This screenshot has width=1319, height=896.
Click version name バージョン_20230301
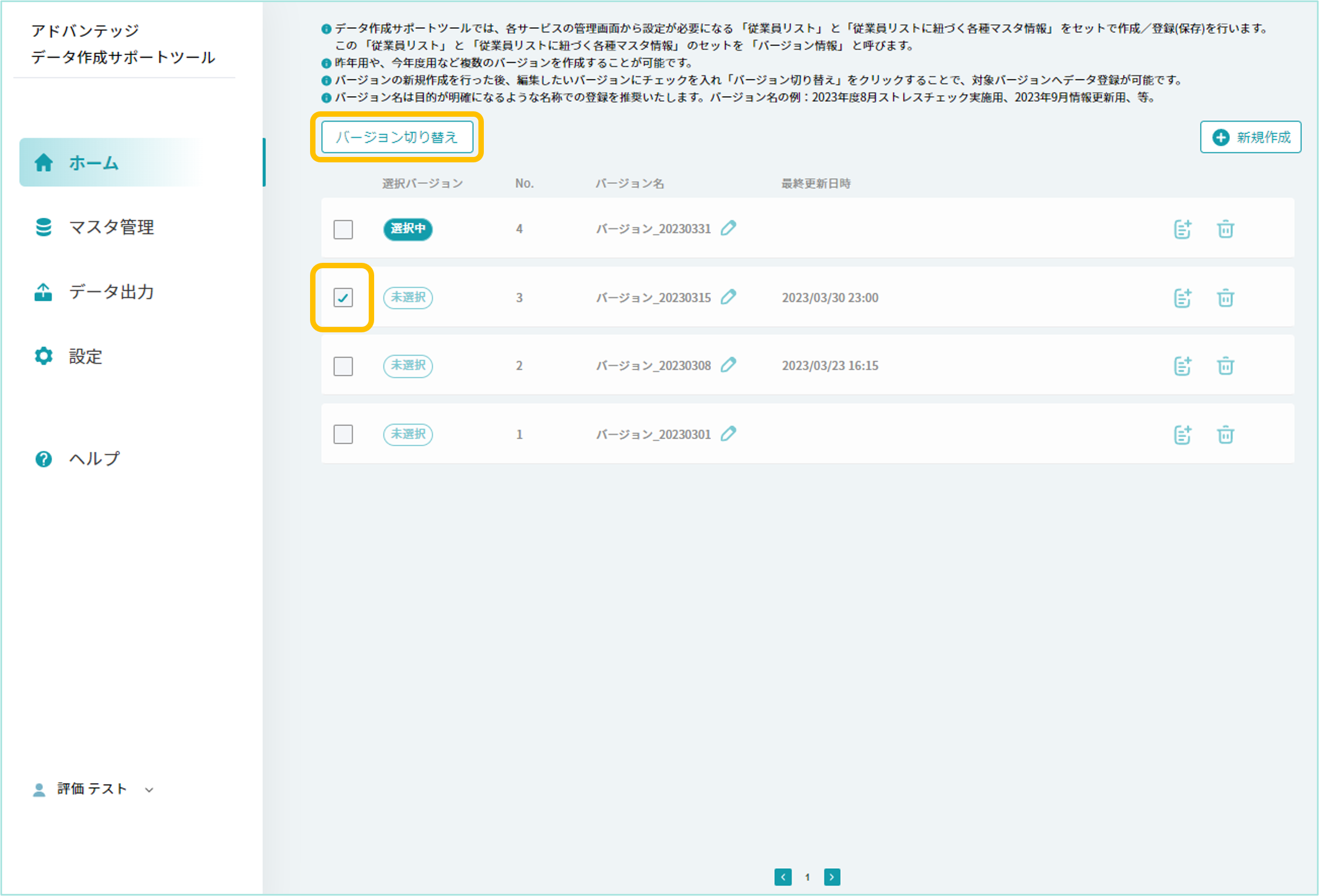pyautogui.click(x=653, y=434)
